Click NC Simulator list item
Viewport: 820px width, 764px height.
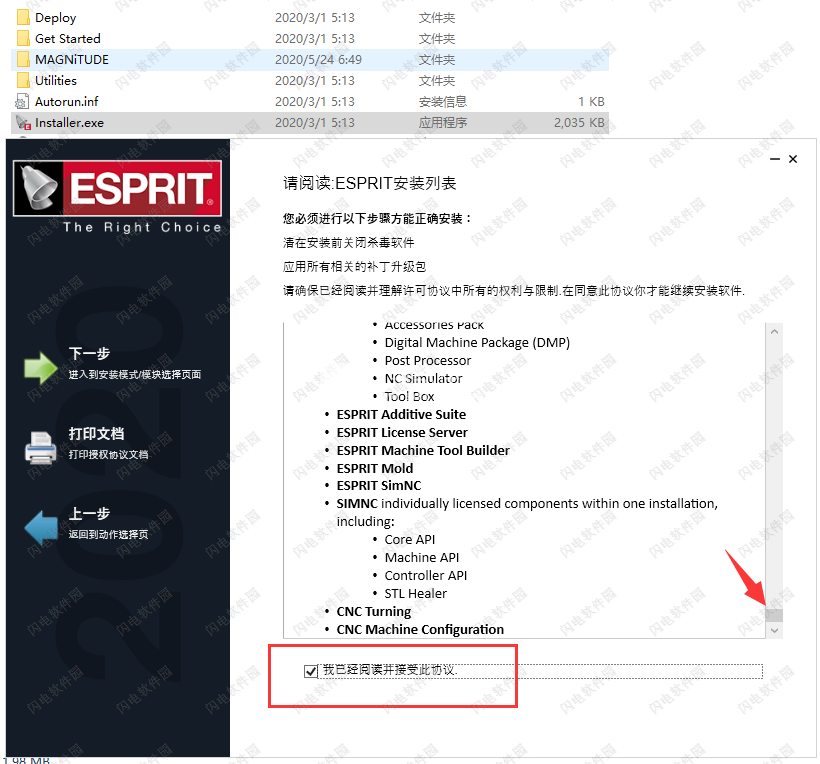423,379
